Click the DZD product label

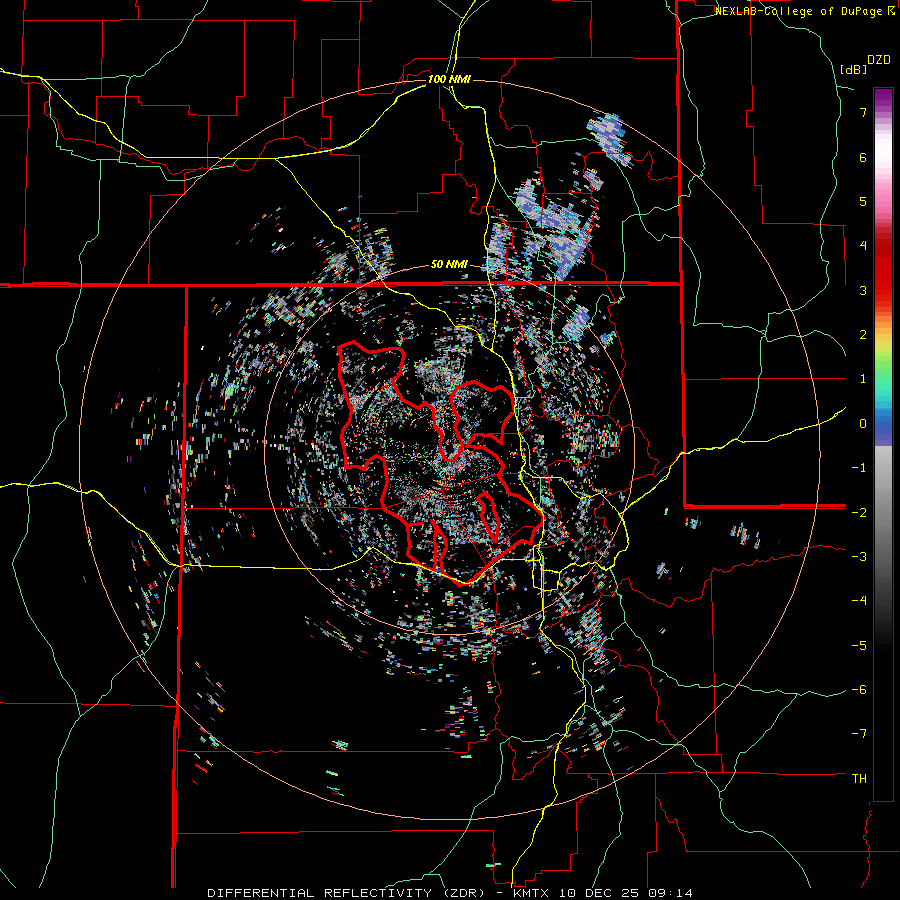[x=879, y=60]
